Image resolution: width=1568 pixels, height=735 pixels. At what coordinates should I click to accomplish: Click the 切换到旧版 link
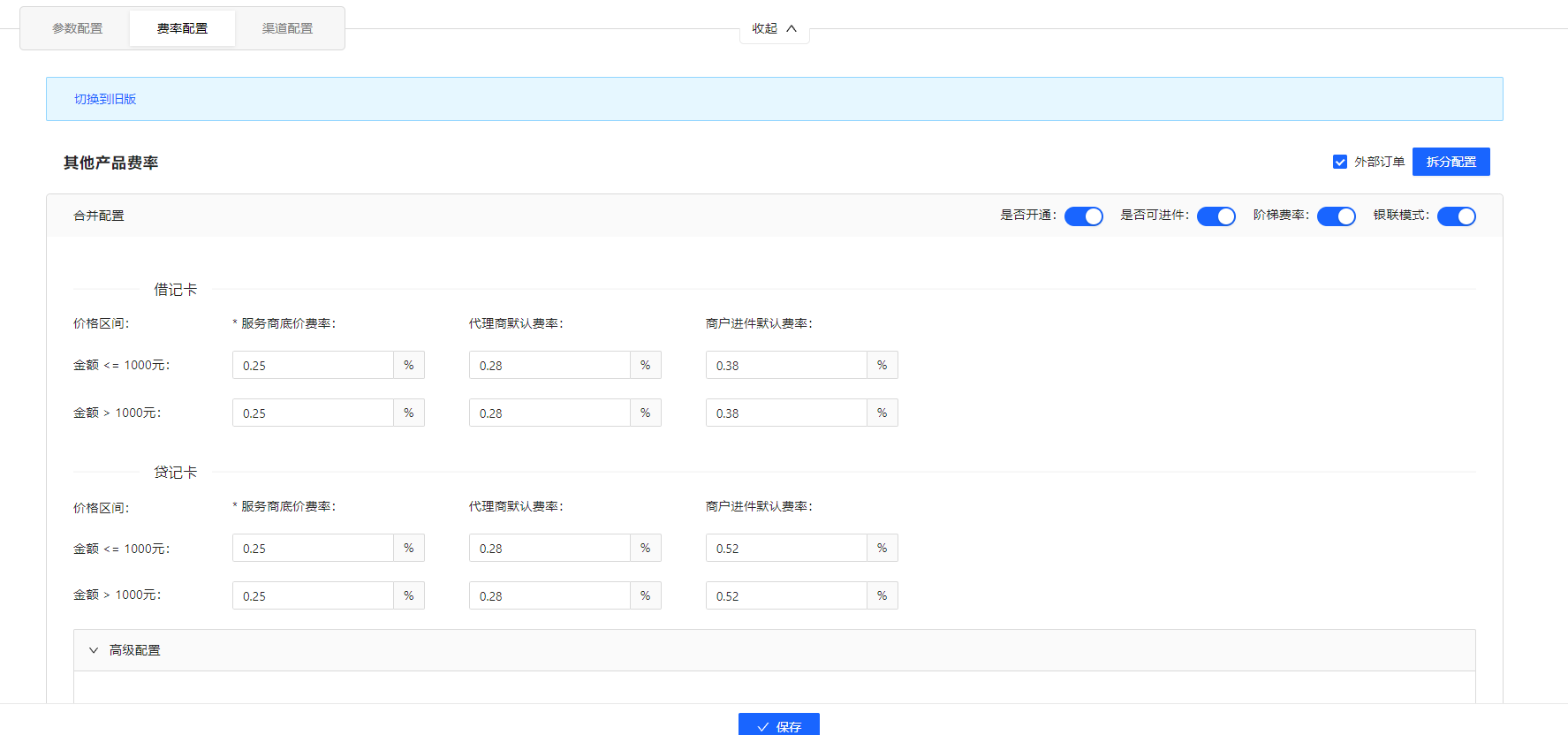pyautogui.click(x=105, y=99)
